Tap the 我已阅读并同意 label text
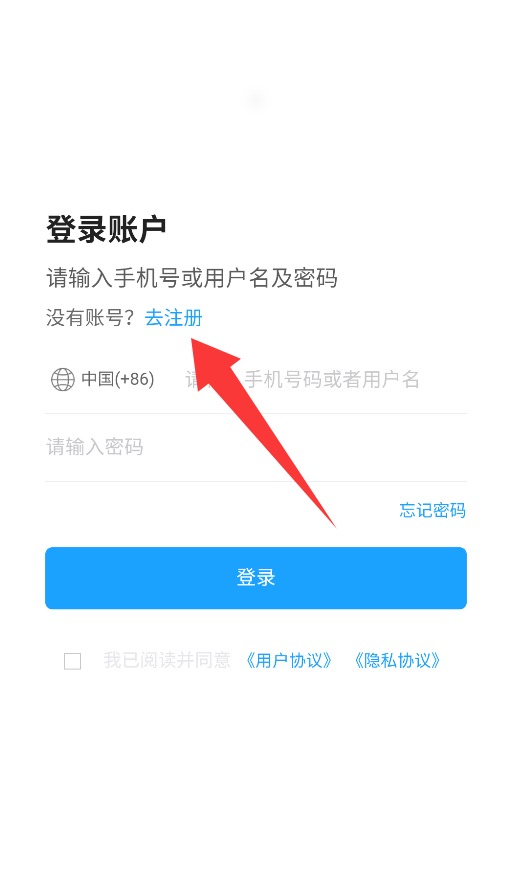 pos(167,660)
